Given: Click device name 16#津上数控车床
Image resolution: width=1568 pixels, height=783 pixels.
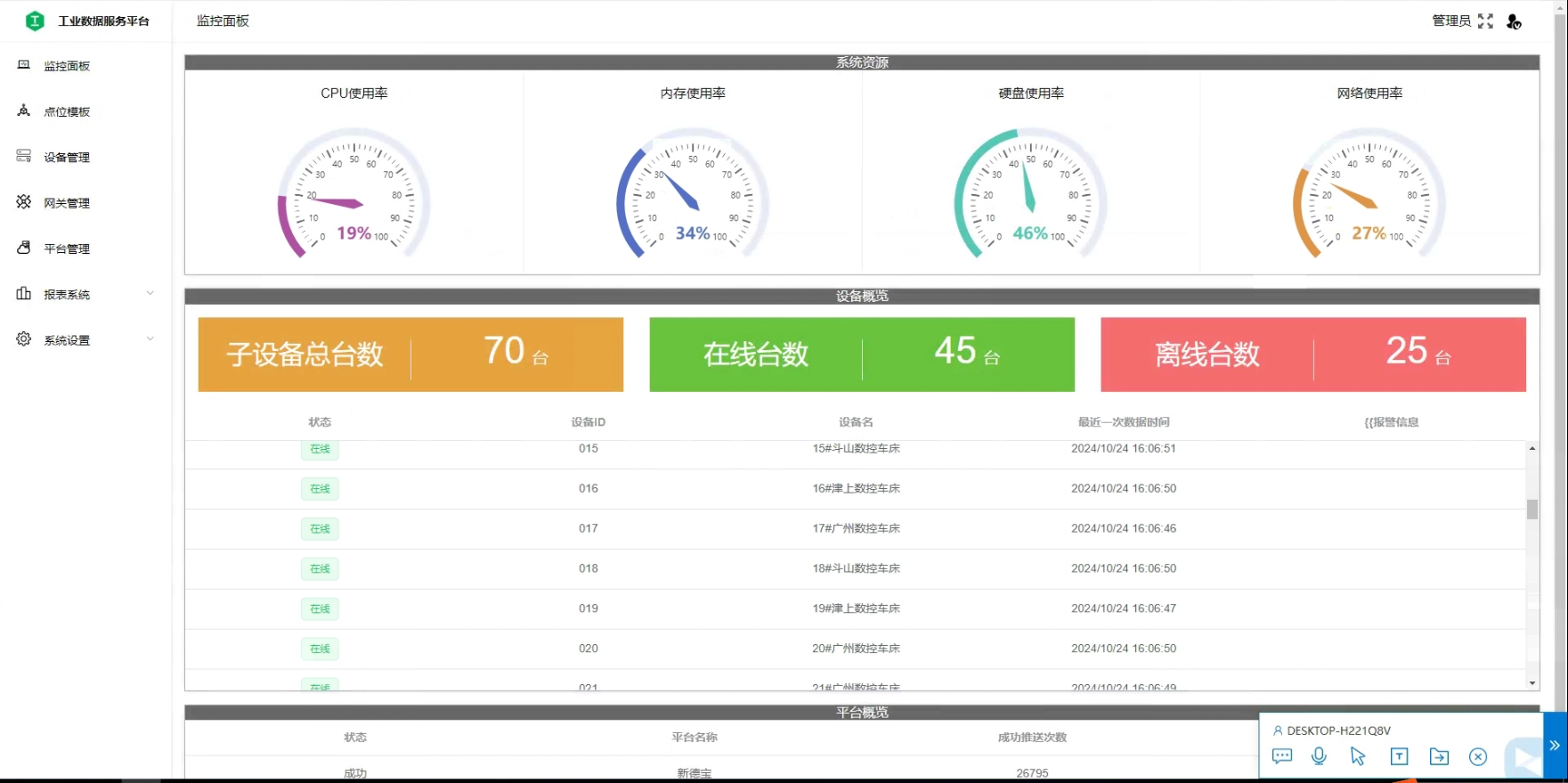Looking at the screenshot, I should point(856,488).
